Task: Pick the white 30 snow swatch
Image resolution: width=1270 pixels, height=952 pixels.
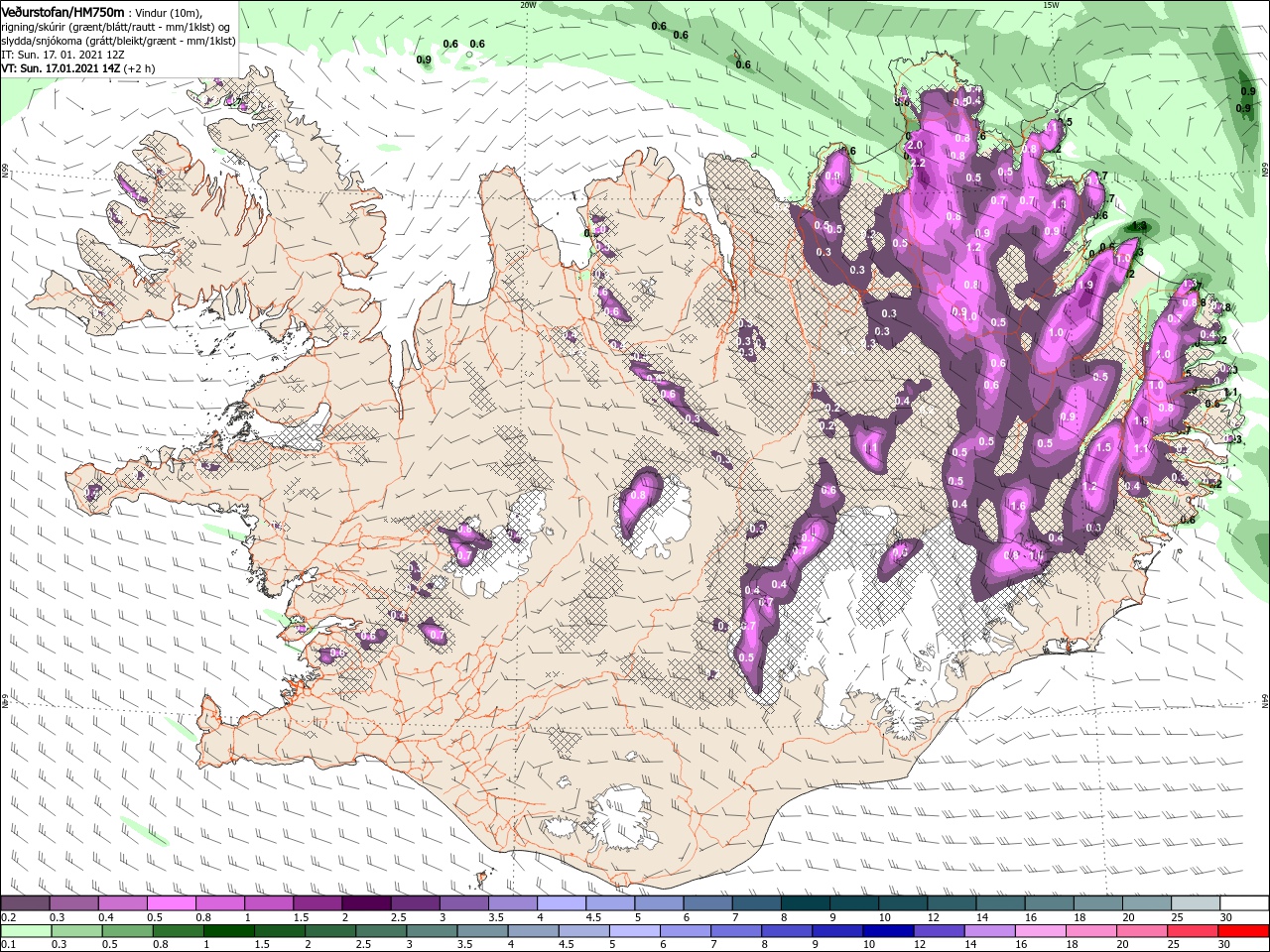Action: [x=1245, y=903]
